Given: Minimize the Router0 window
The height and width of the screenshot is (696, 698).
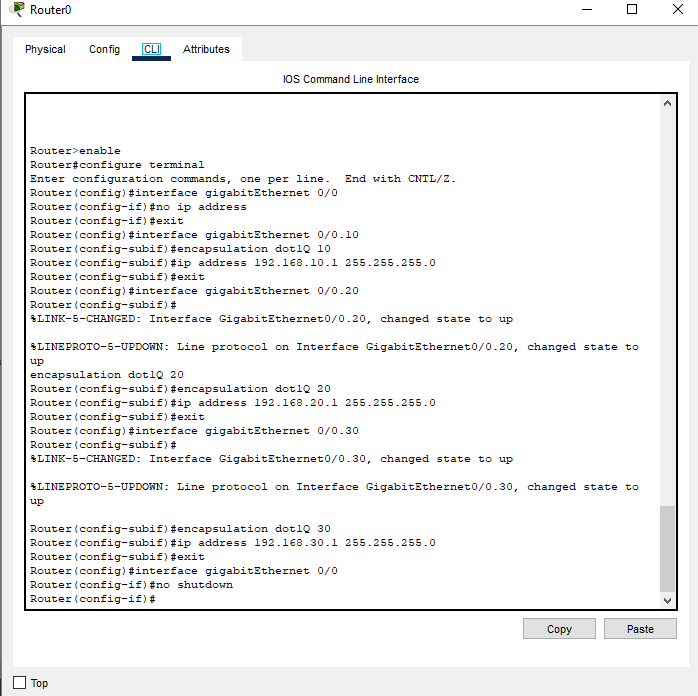Looking at the screenshot, I should [587, 9].
